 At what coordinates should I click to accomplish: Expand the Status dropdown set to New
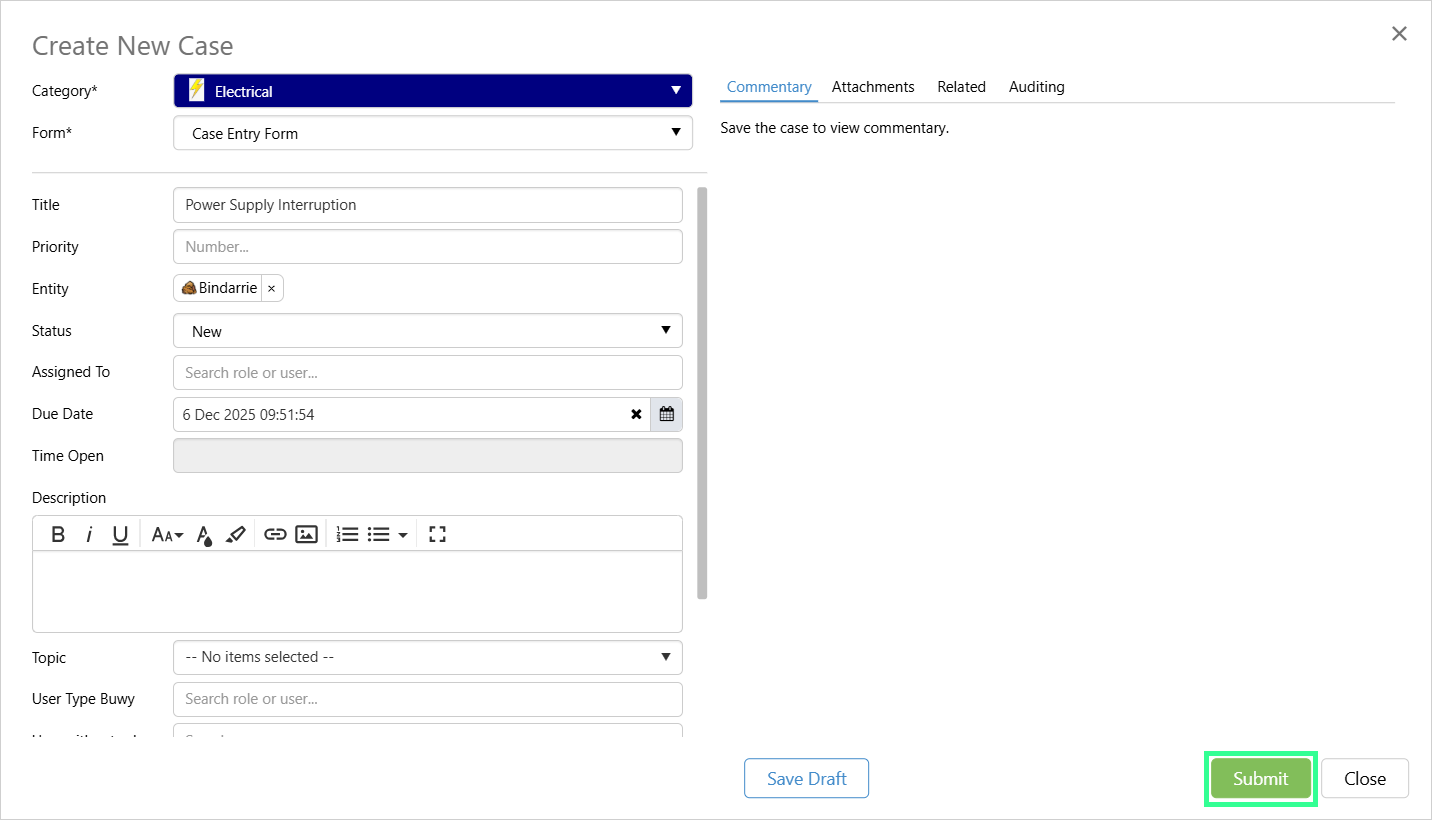427,331
